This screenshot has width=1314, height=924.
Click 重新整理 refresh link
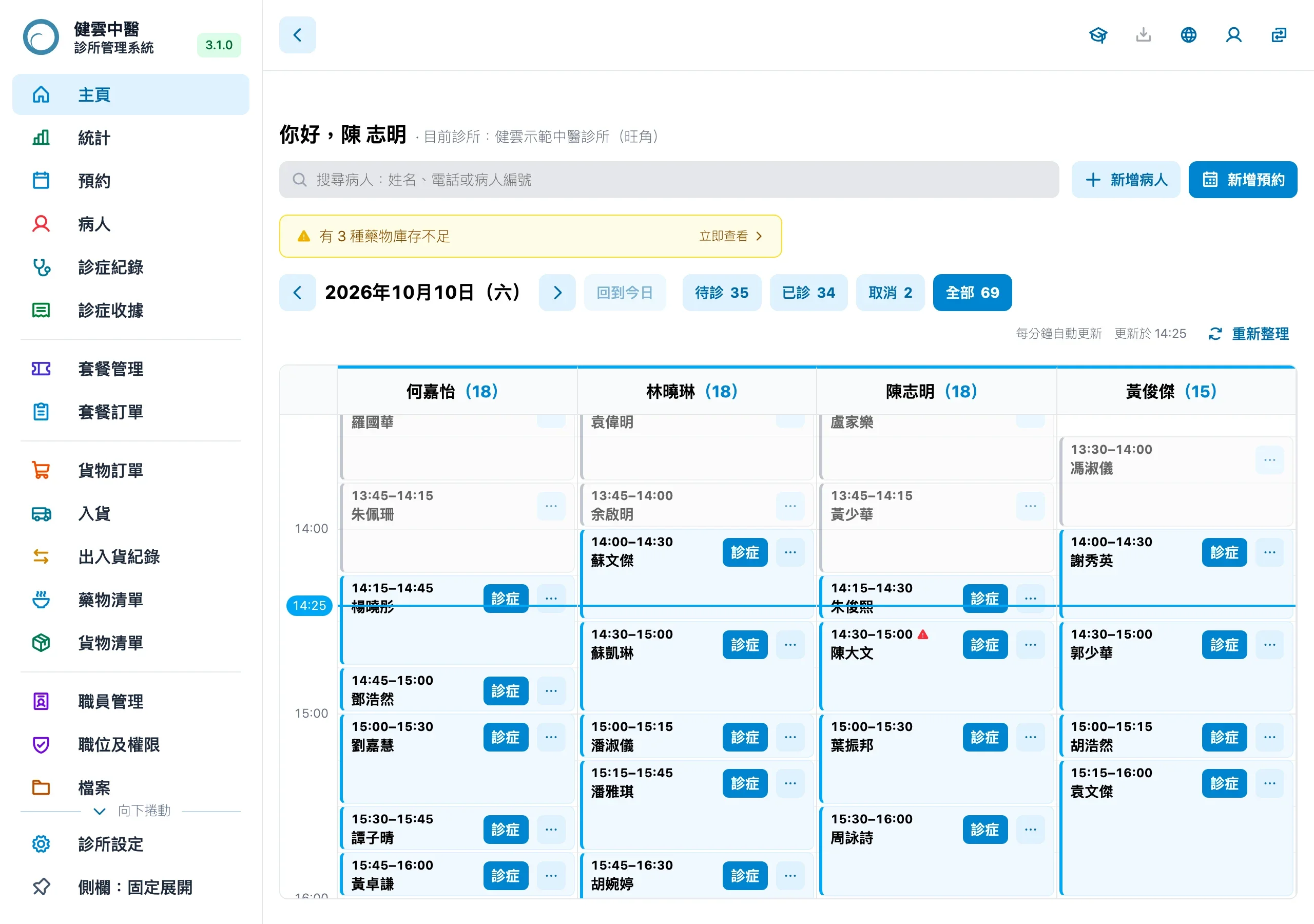click(1248, 334)
